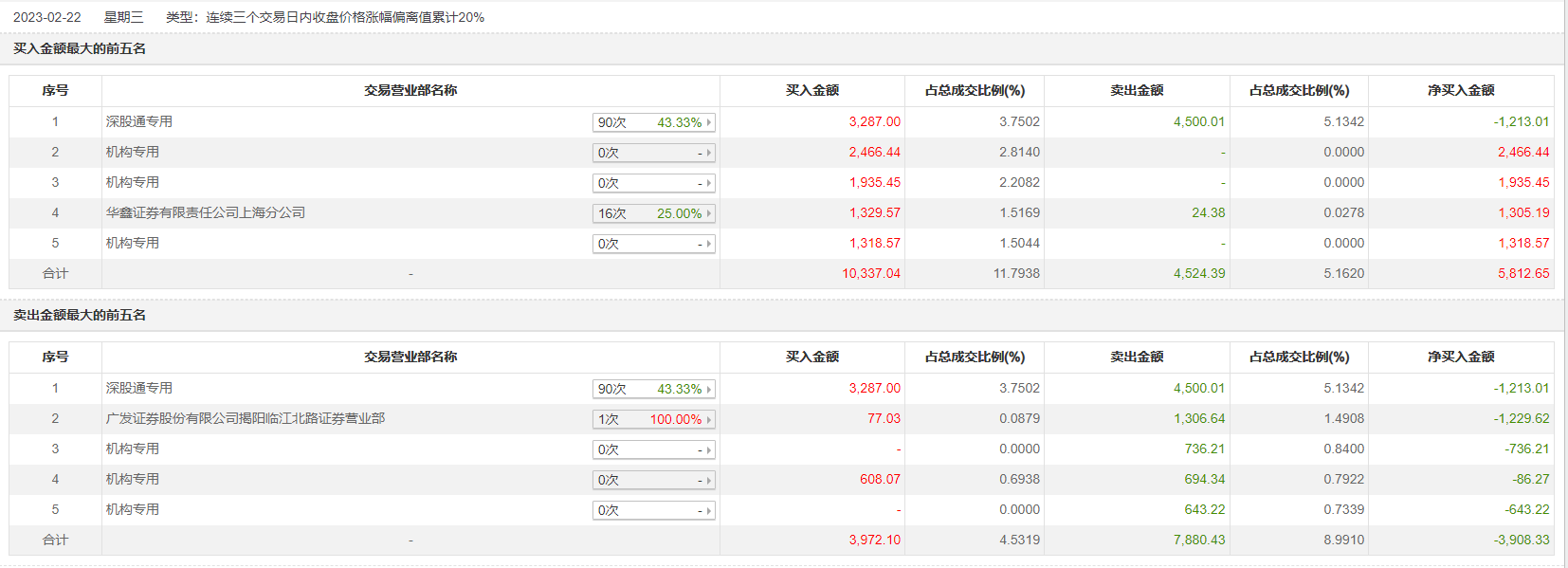1568x568 pixels.
Task: Click arrow on row 3 0次 box, sell table
Action: (x=708, y=449)
